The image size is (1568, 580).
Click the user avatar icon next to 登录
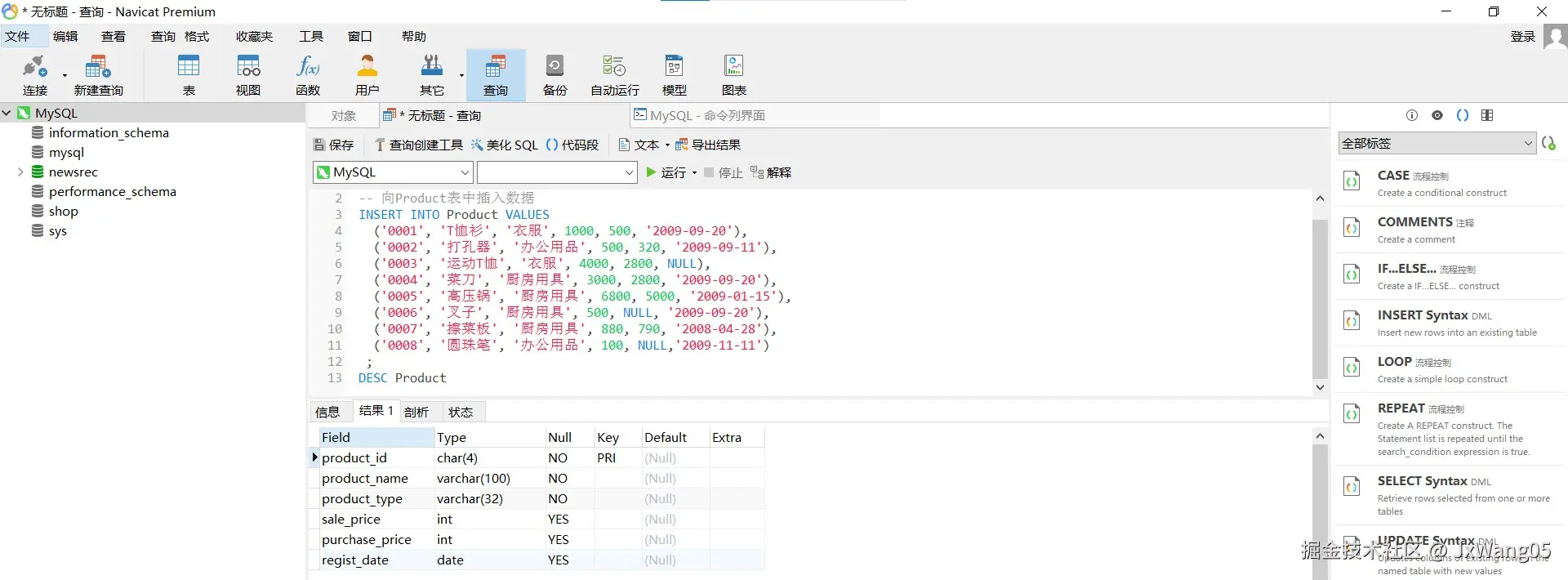(x=1555, y=37)
